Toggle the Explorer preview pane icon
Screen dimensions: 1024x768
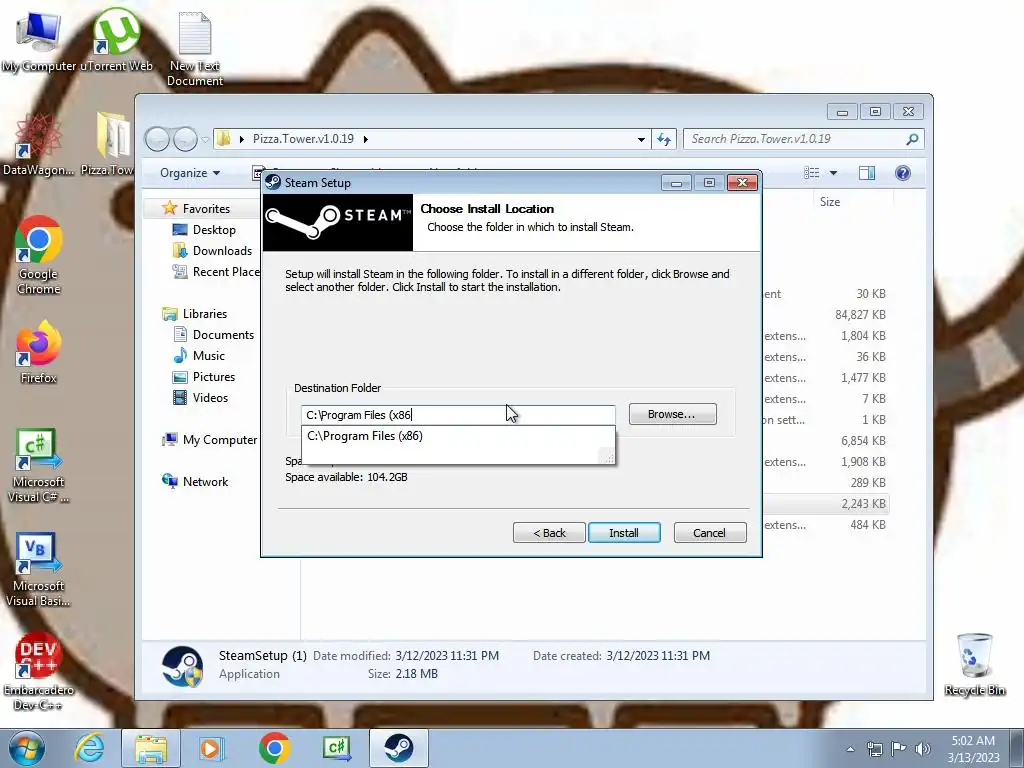867,173
